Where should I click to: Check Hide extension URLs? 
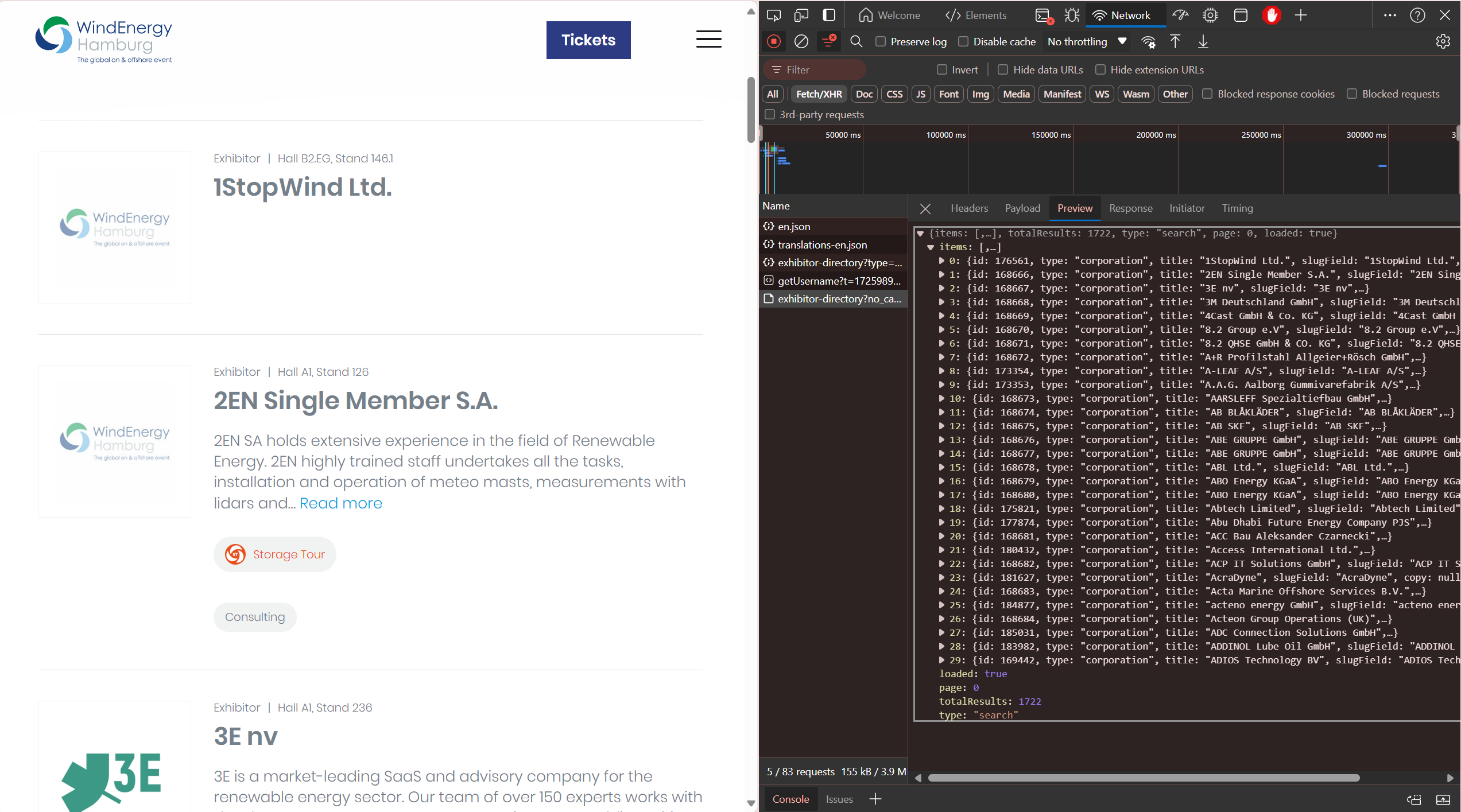pyautogui.click(x=1100, y=69)
